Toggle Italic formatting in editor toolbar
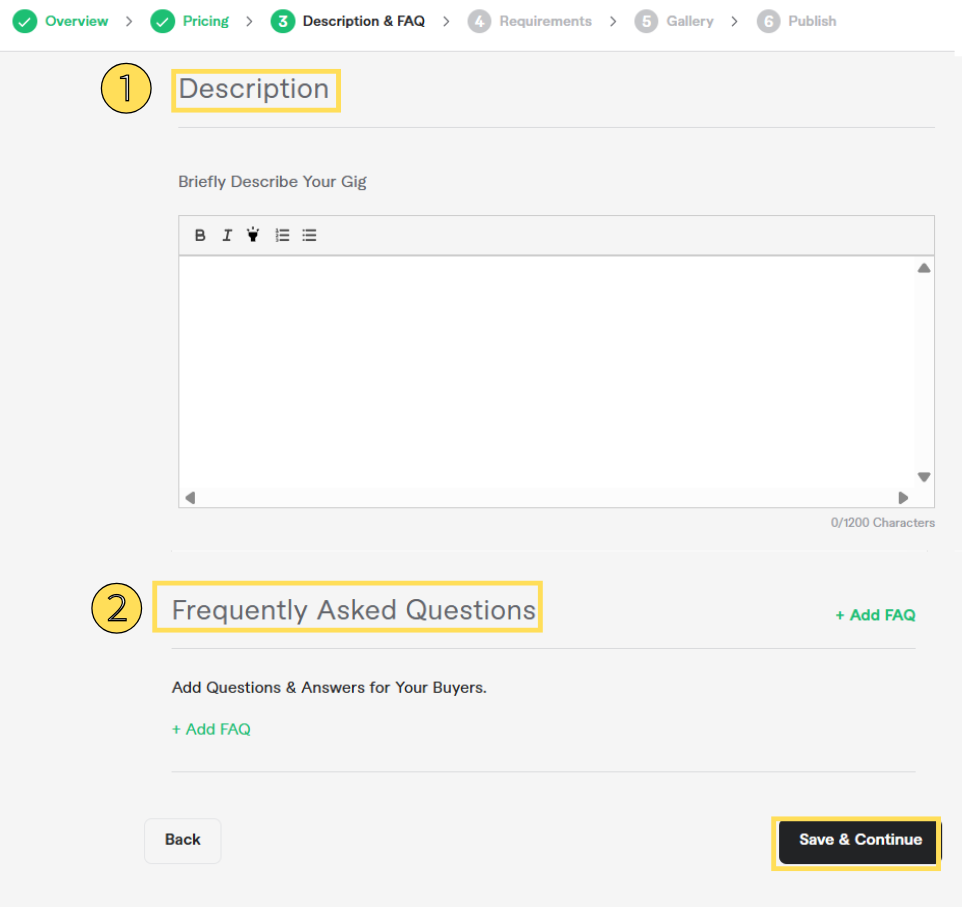 coord(227,235)
